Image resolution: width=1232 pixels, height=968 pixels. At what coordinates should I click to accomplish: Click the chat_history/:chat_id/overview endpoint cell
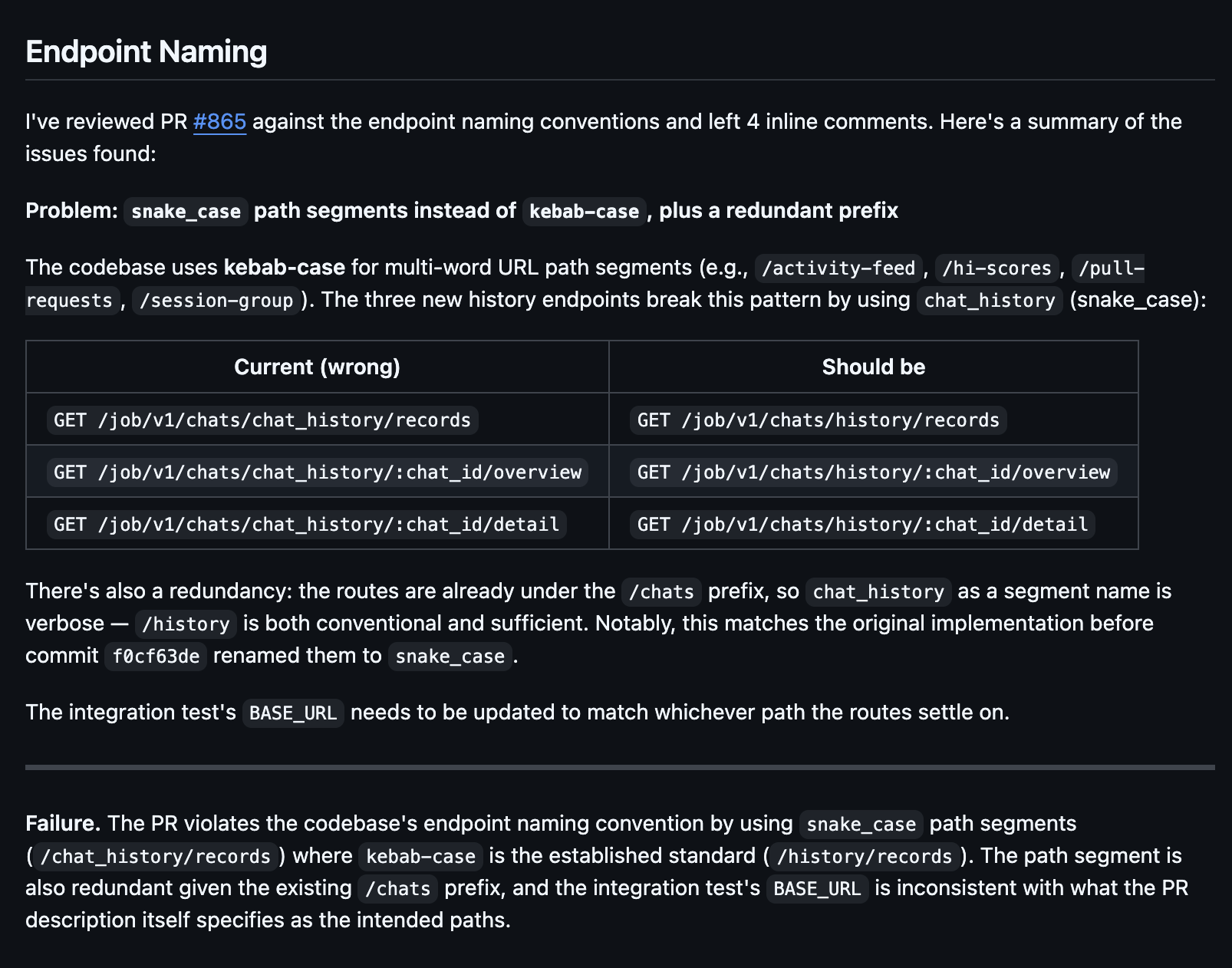(x=318, y=472)
